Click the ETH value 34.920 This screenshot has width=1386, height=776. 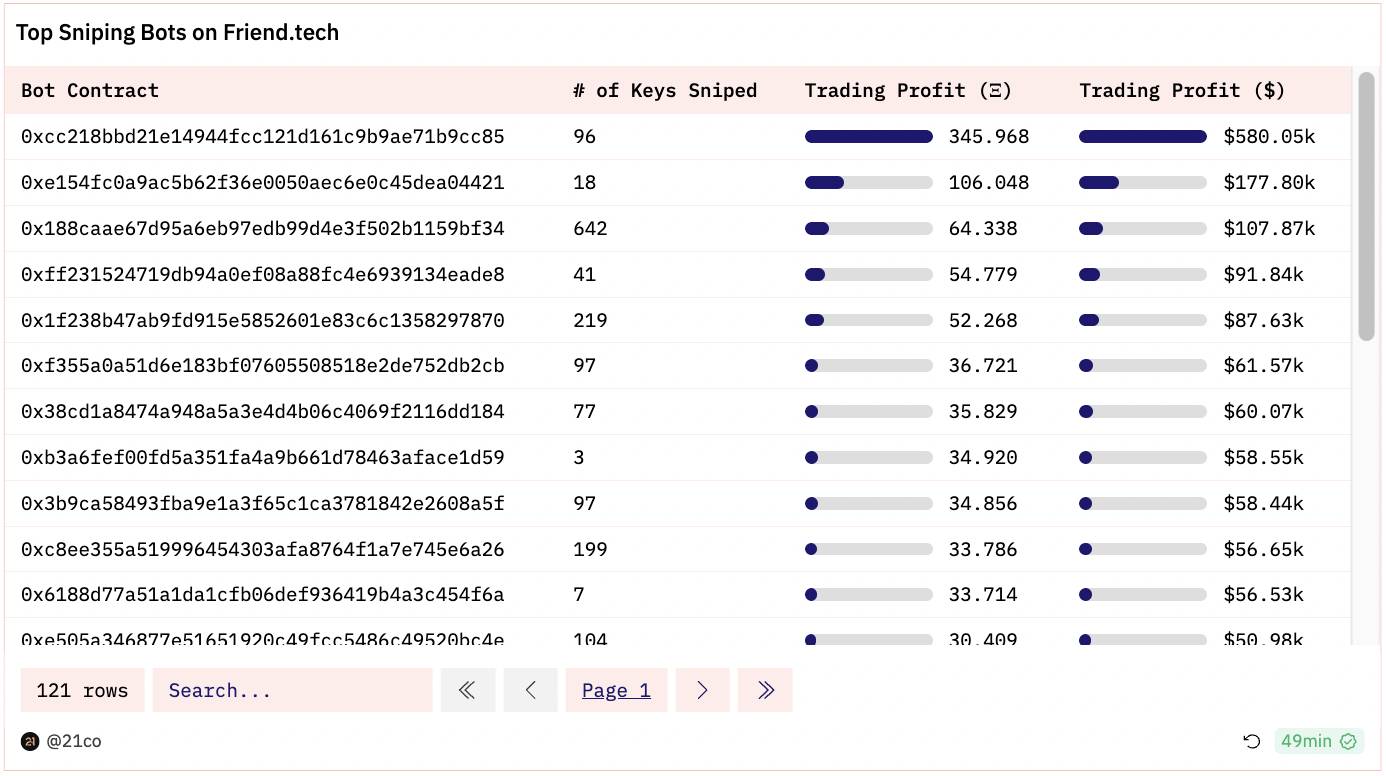(x=983, y=457)
